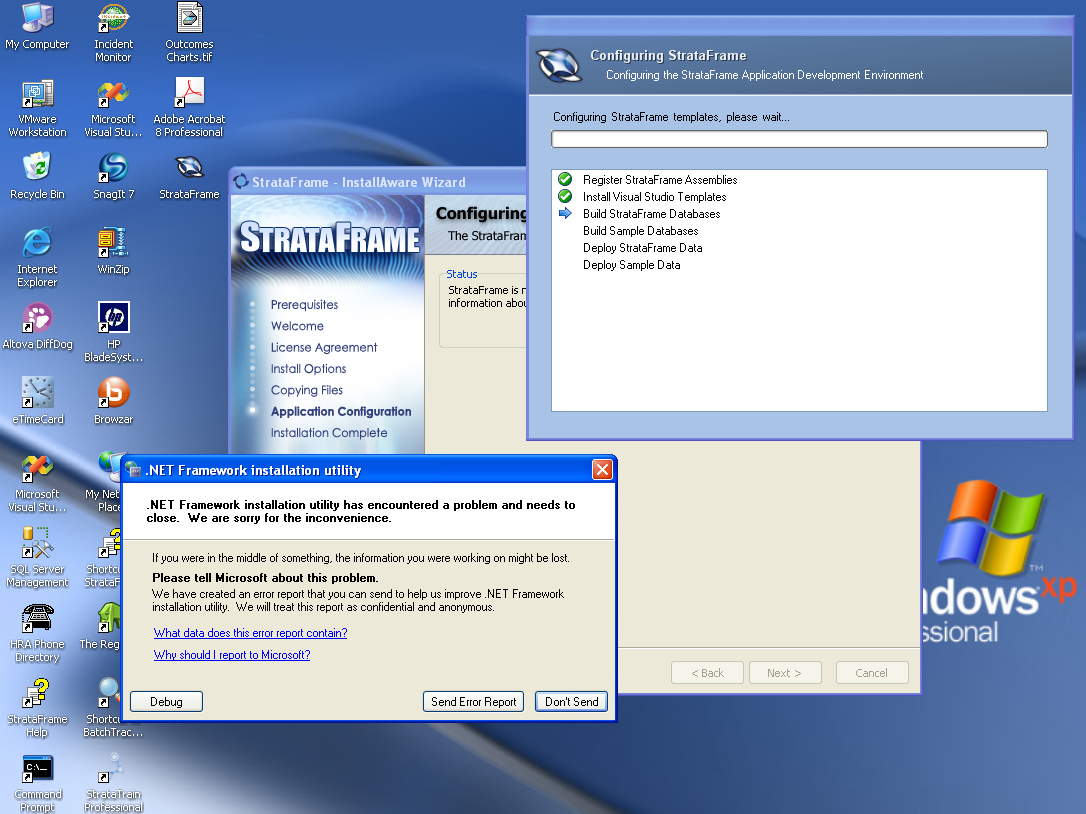Click the configuration progress bar
This screenshot has width=1086, height=814.
point(799,139)
